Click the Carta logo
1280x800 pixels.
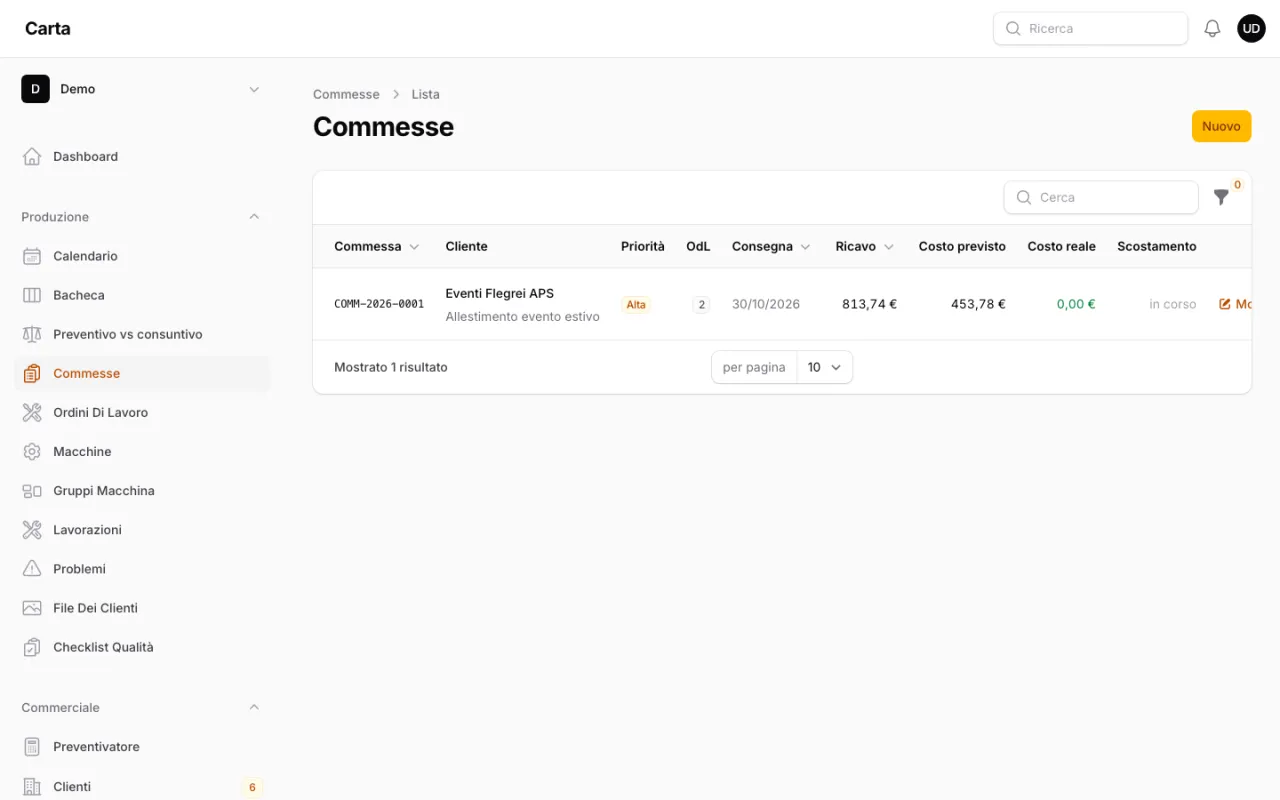pos(48,28)
